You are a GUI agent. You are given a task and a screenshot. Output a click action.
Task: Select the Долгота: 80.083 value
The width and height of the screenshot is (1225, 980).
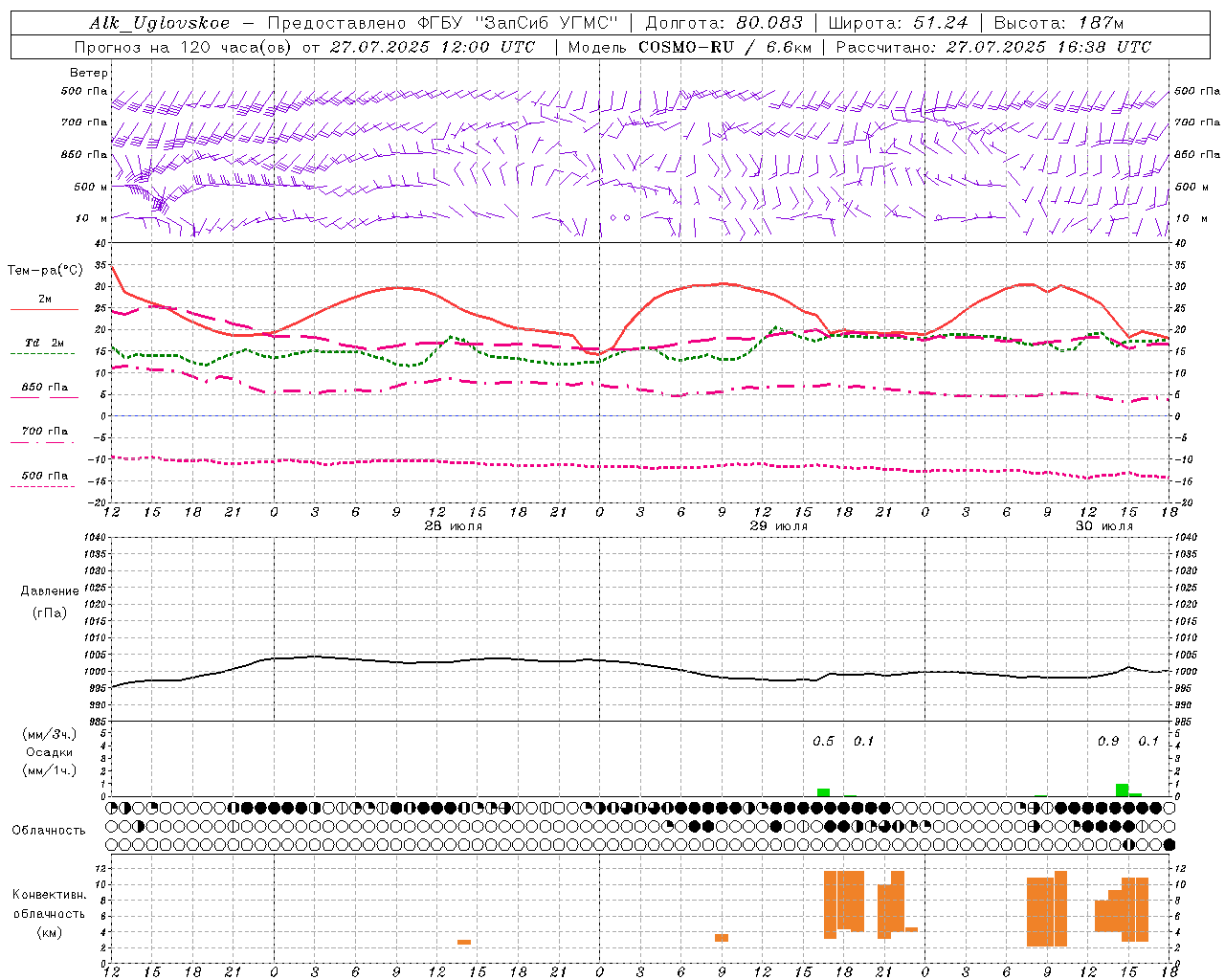pos(724,23)
